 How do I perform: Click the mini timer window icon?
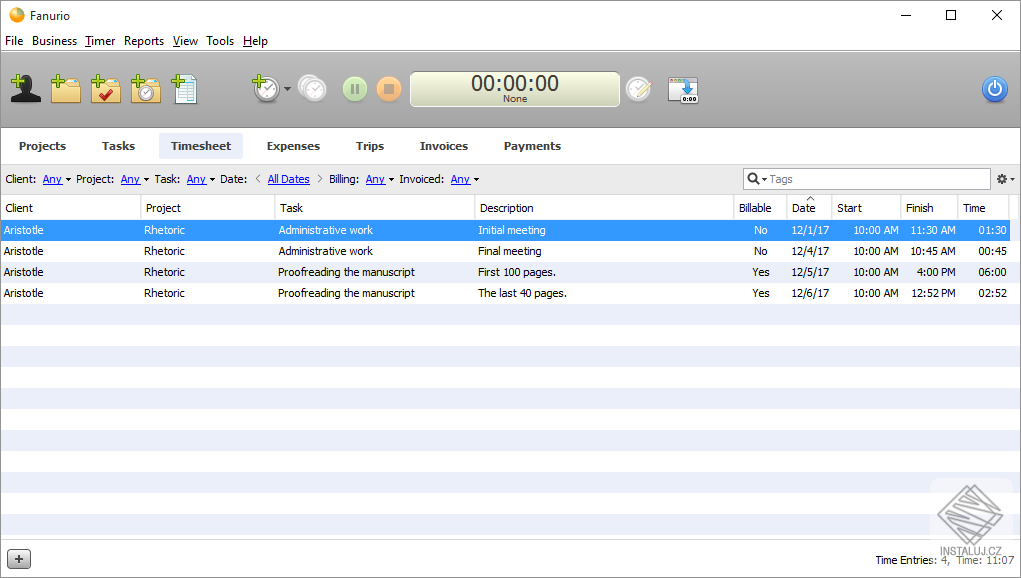coord(683,90)
